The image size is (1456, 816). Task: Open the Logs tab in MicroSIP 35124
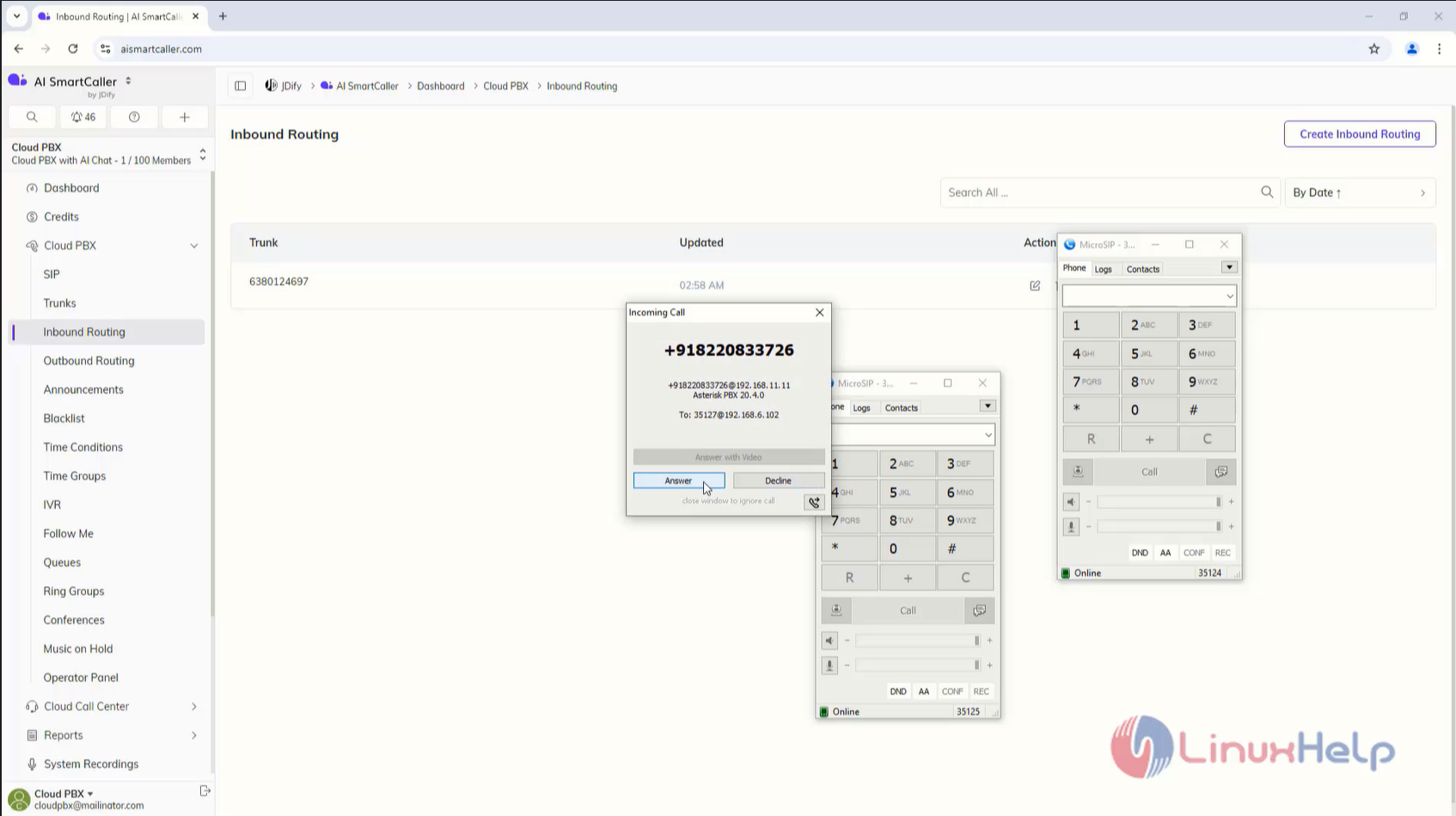1103,269
